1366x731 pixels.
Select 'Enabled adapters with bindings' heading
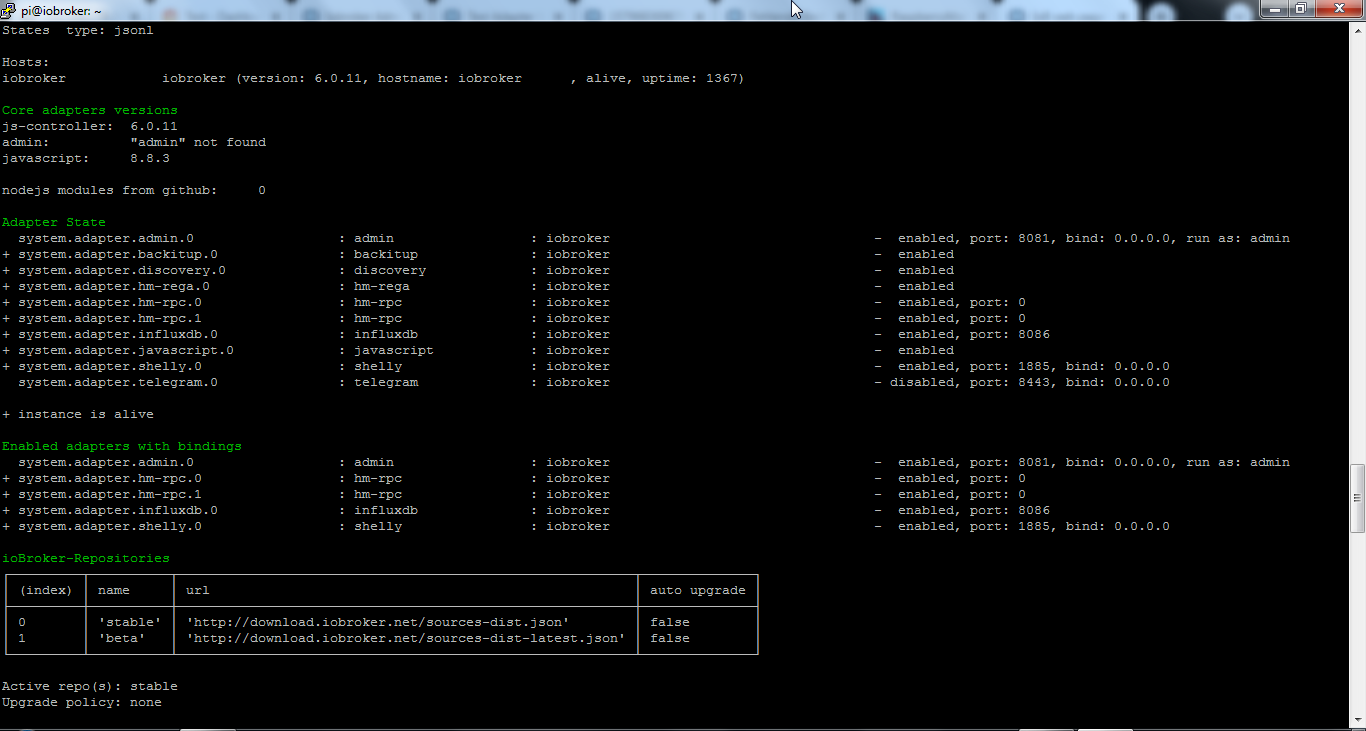coord(122,446)
